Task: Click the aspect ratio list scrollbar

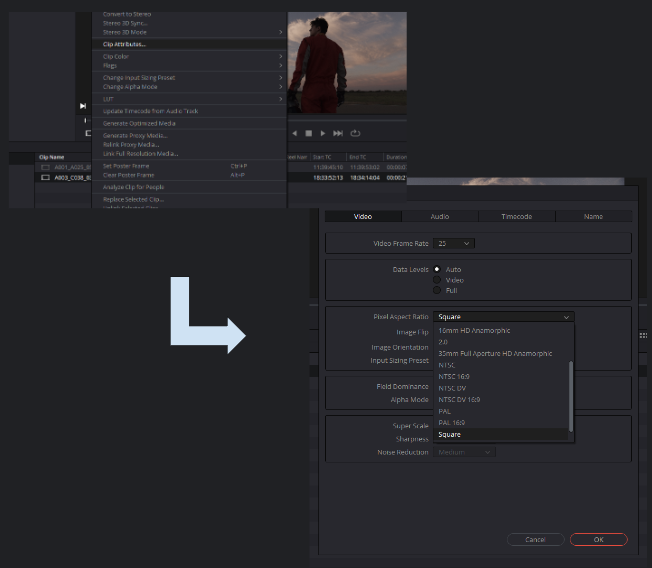Action: [572, 395]
